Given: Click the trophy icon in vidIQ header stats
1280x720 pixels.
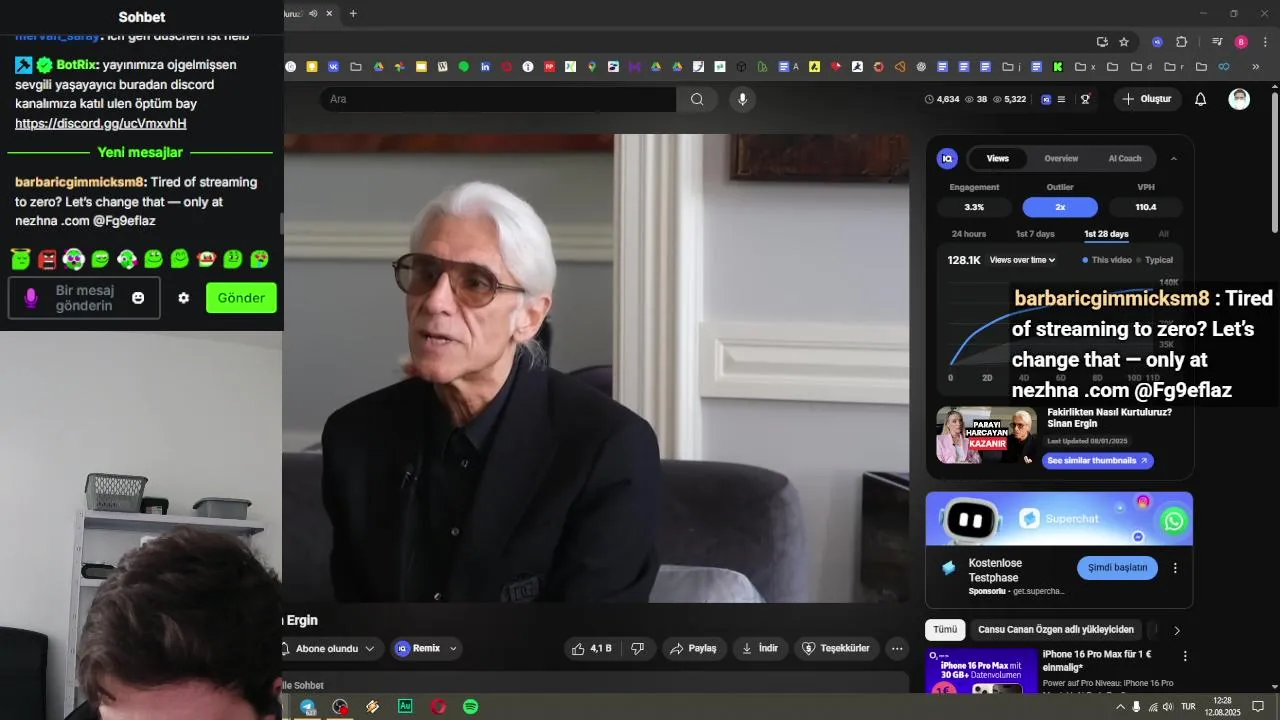Looking at the screenshot, I should point(1085,99).
